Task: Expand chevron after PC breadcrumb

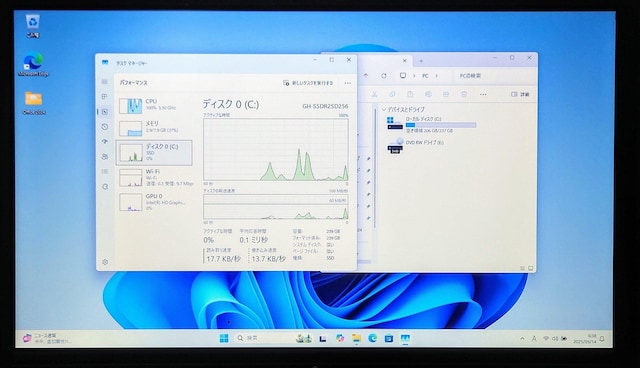Action: pyautogui.click(x=436, y=76)
